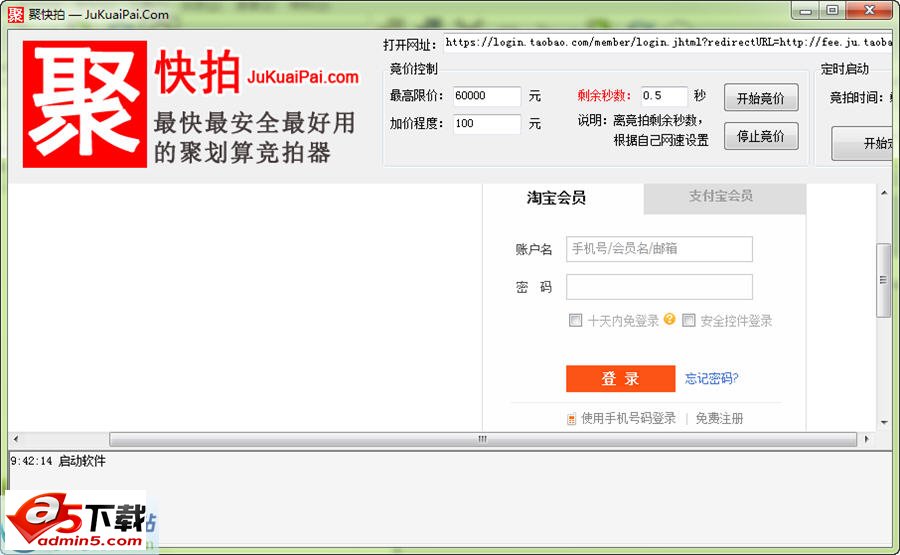Enable the 十天内免登录 checkbox
This screenshot has width=900, height=555.
click(x=575, y=320)
